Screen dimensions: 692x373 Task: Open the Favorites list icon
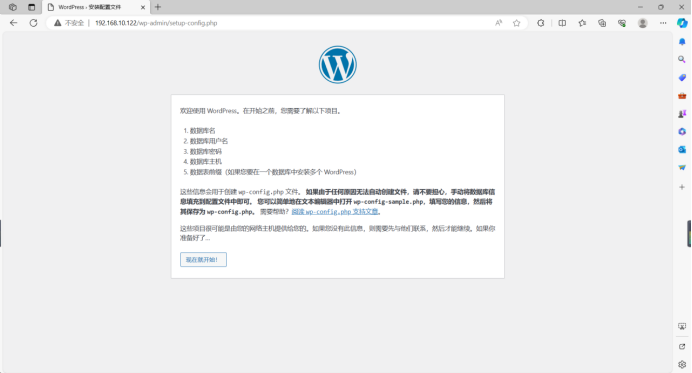tap(582, 23)
